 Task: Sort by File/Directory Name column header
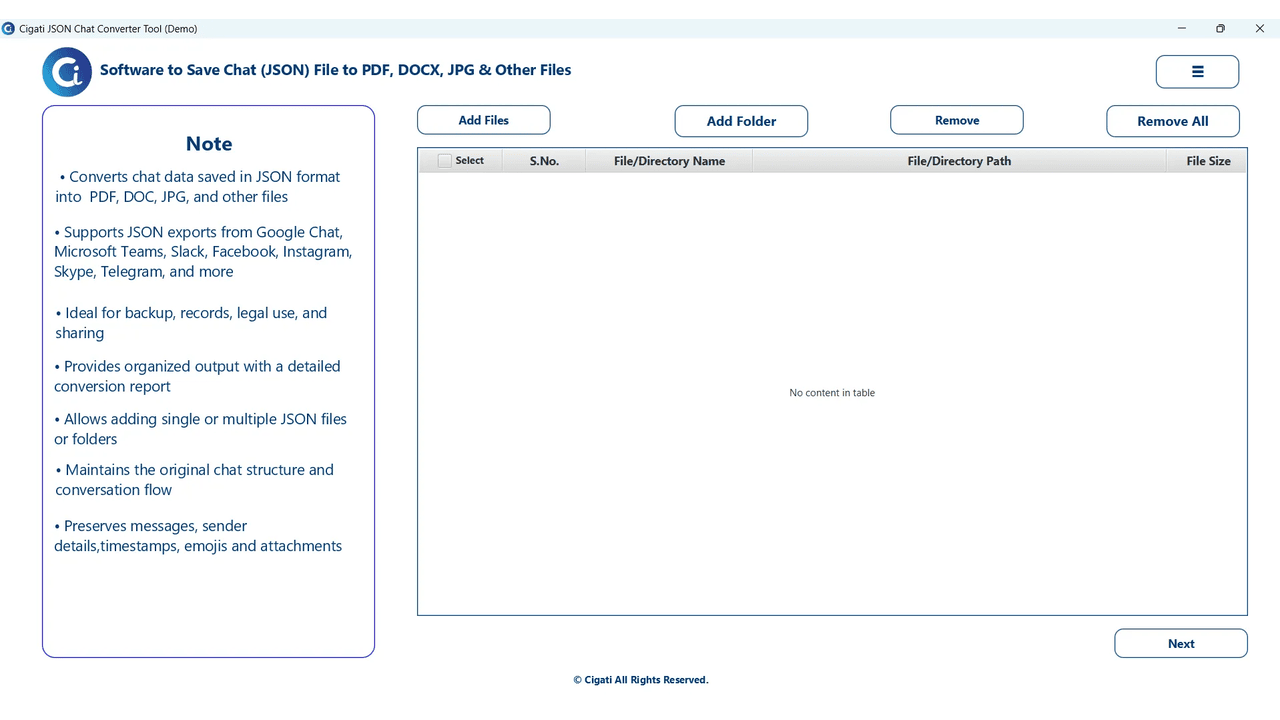click(x=669, y=161)
